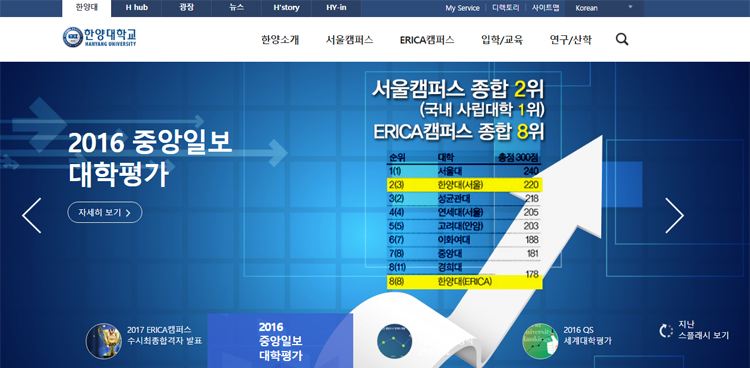
Task: Click the 자세히 보기 button
Action: (x=105, y=212)
